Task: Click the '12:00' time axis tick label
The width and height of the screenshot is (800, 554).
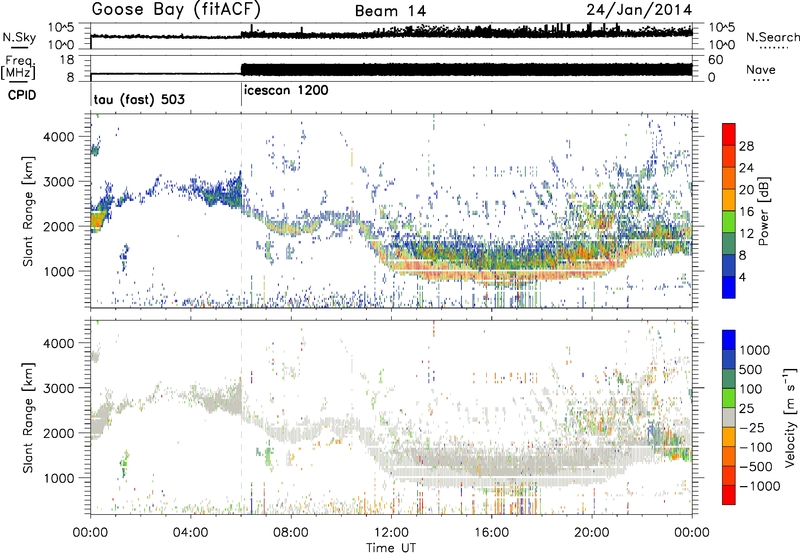Action: pos(391,533)
